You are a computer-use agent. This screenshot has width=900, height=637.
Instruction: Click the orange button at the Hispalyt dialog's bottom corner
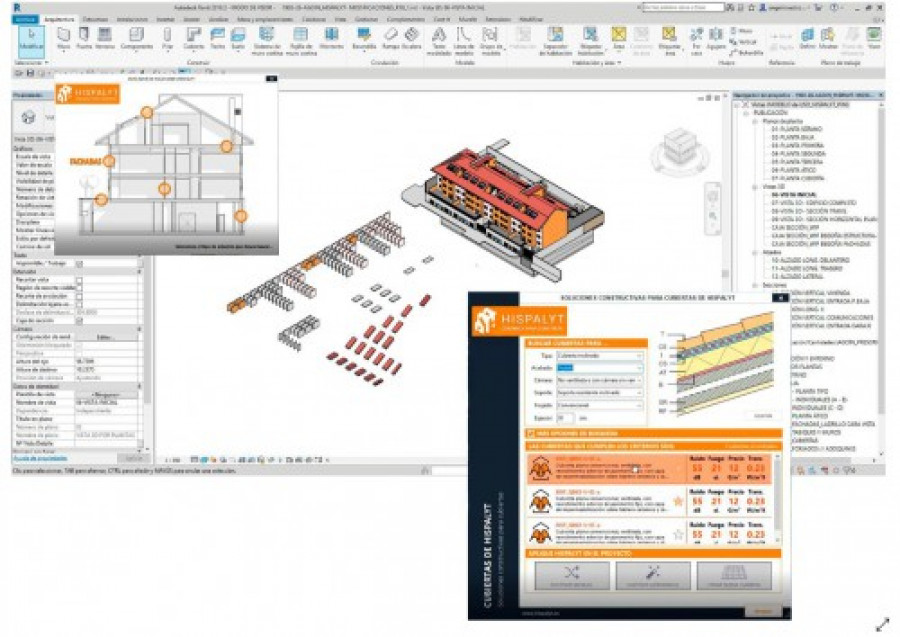pyautogui.click(x=763, y=611)
